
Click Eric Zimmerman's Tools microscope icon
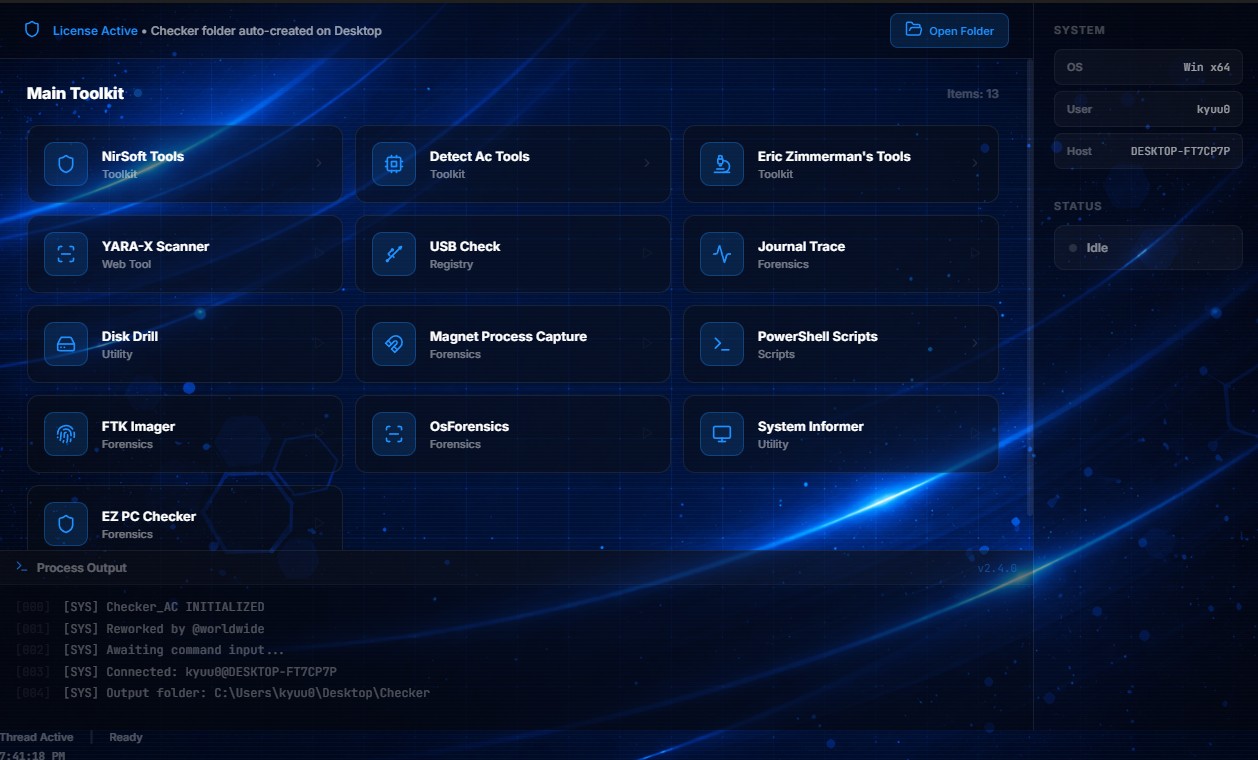(x=722, y=164)
